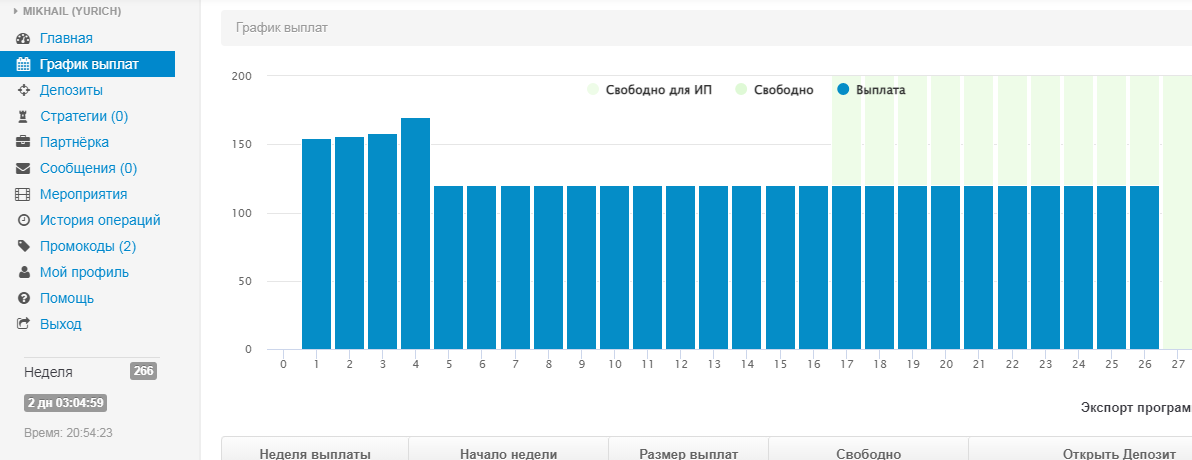Open the Мой профиль menu item

[x=84, y=272]
